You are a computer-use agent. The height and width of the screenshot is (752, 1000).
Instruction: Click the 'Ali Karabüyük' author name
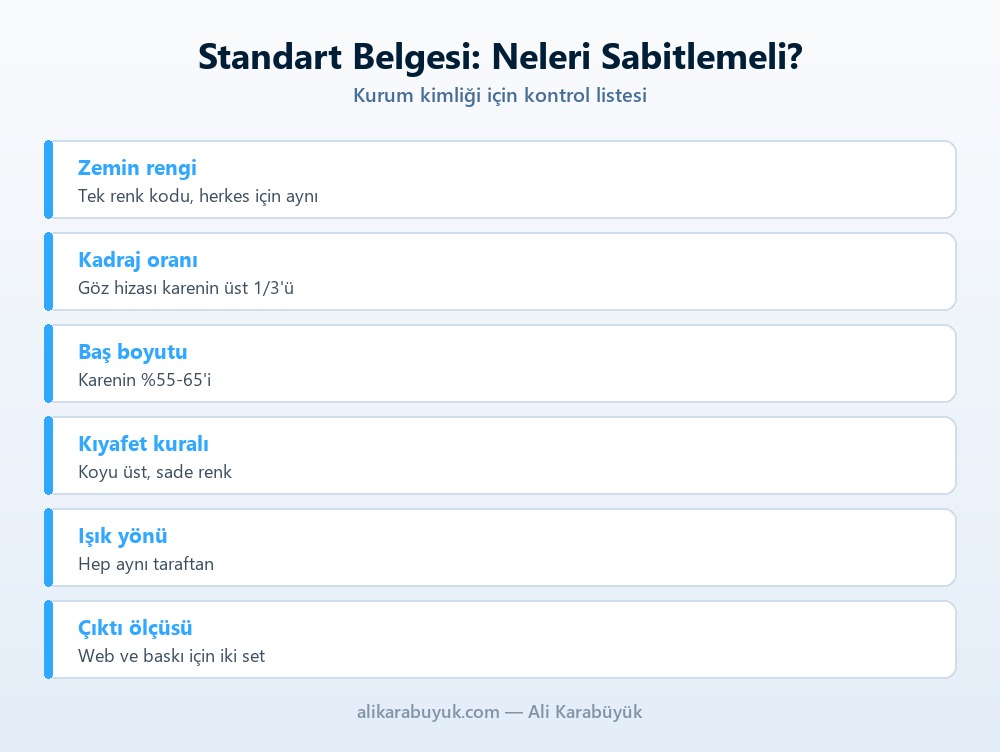[x=585, y=712]
